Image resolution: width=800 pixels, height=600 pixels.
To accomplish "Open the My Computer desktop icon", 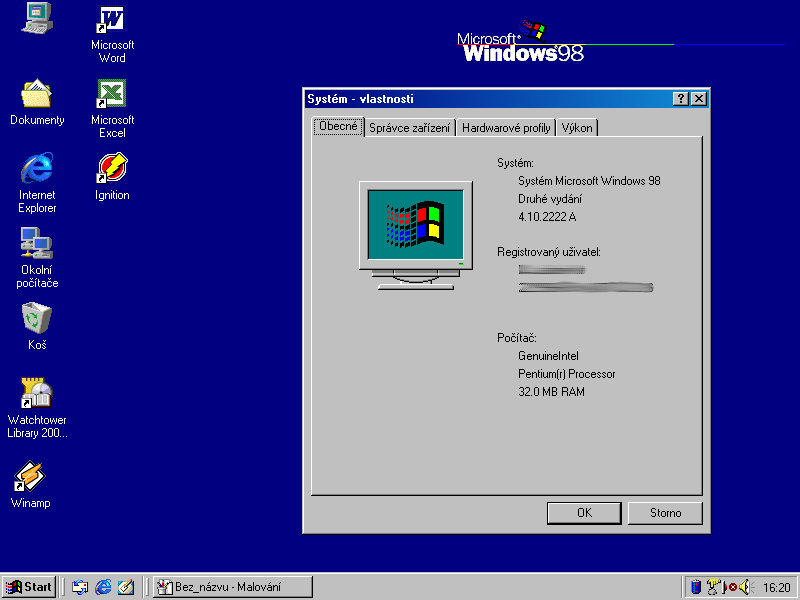I will tap(37, 18).
